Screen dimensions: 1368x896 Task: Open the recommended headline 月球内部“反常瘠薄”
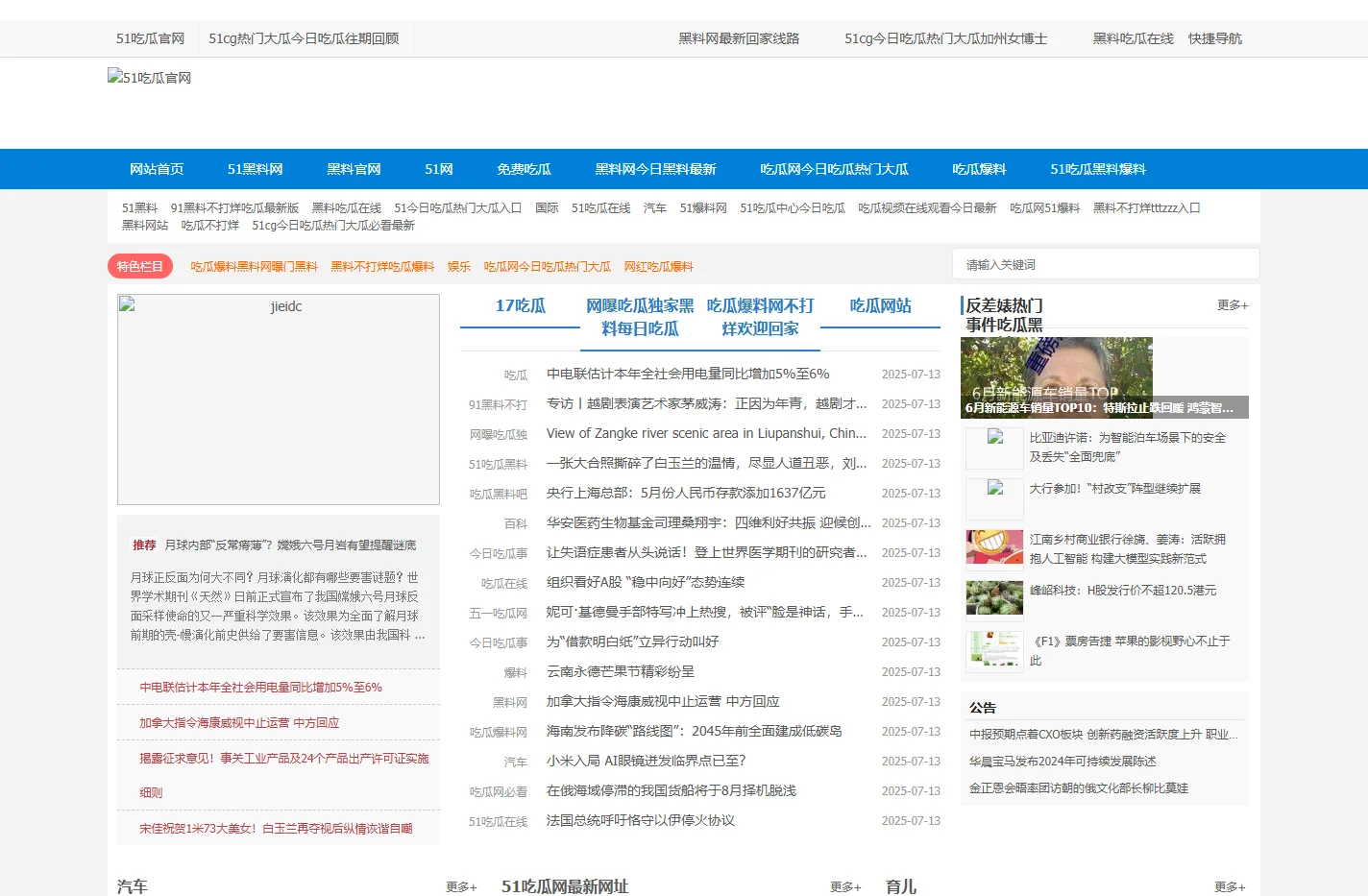pos(290,545)
